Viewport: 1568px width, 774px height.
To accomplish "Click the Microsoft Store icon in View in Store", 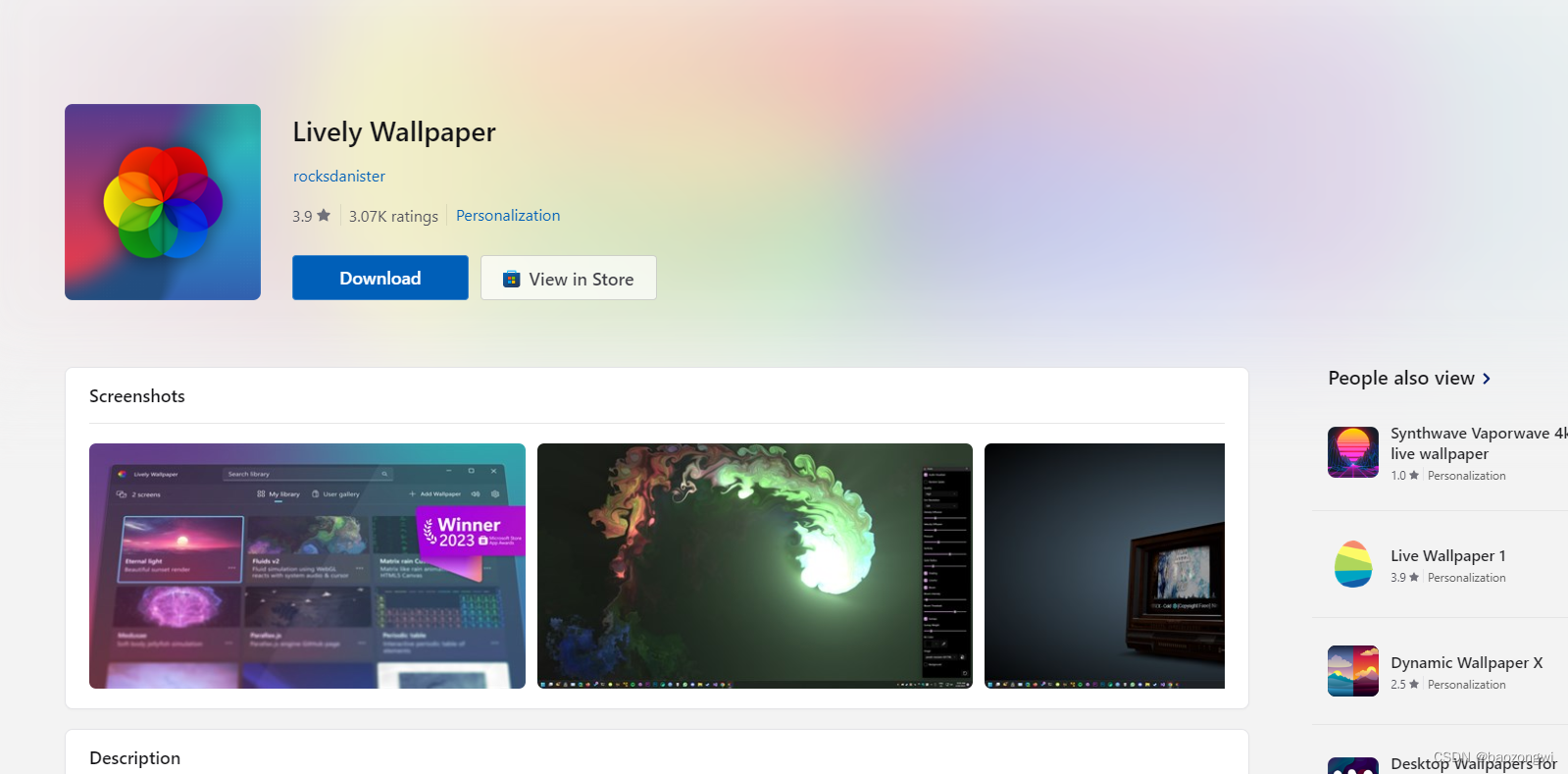I will click(x=511, y=279).
